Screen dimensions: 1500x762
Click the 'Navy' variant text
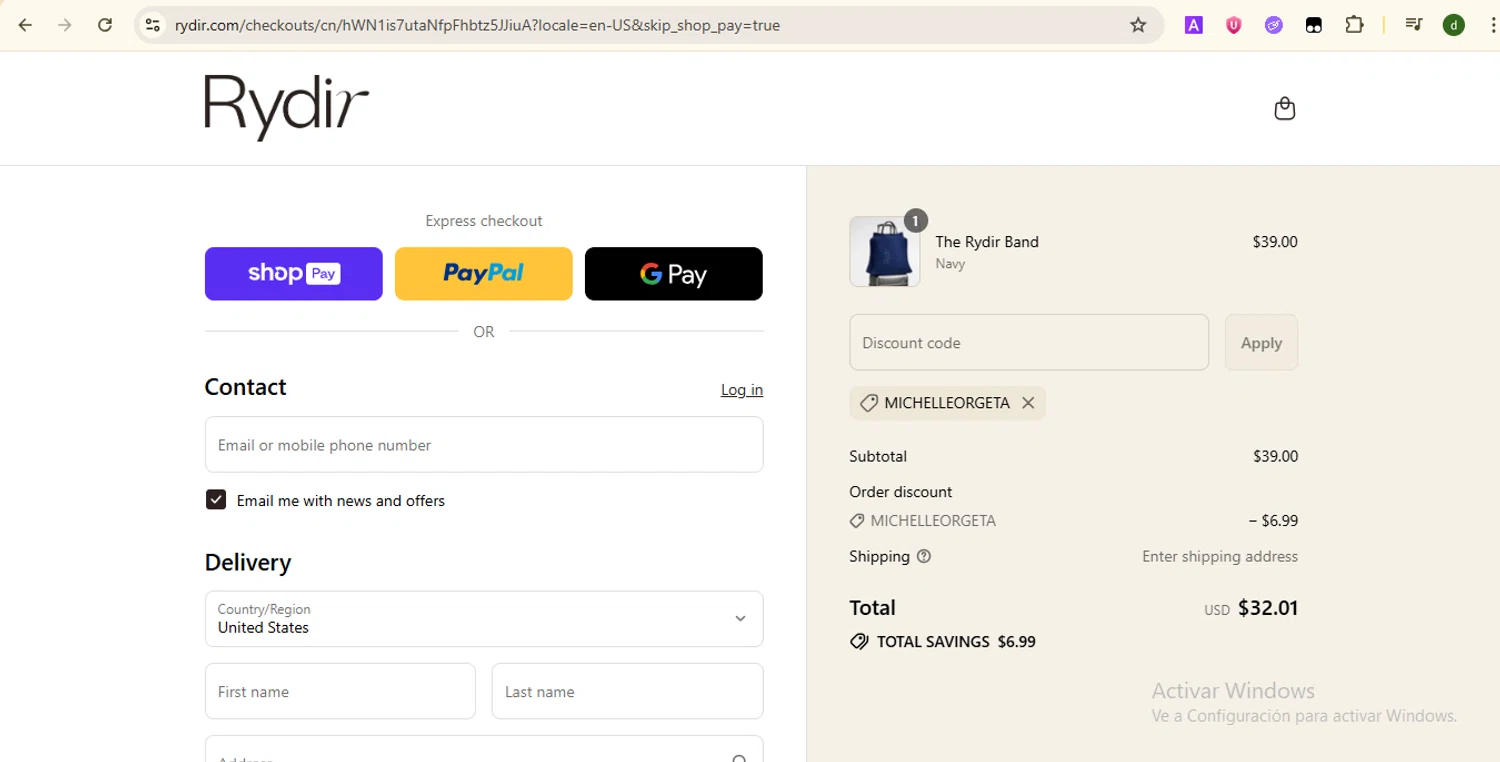tap(950, 264)
